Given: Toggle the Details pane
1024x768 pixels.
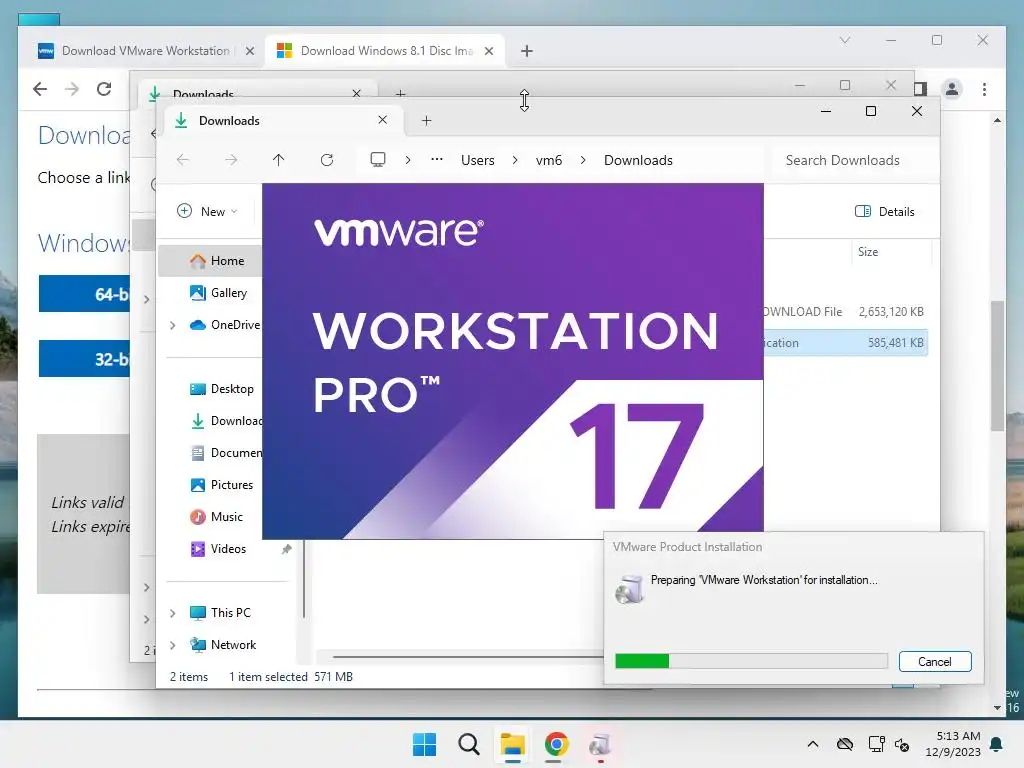Looking at the screenshot, I should tap(884, 212).
